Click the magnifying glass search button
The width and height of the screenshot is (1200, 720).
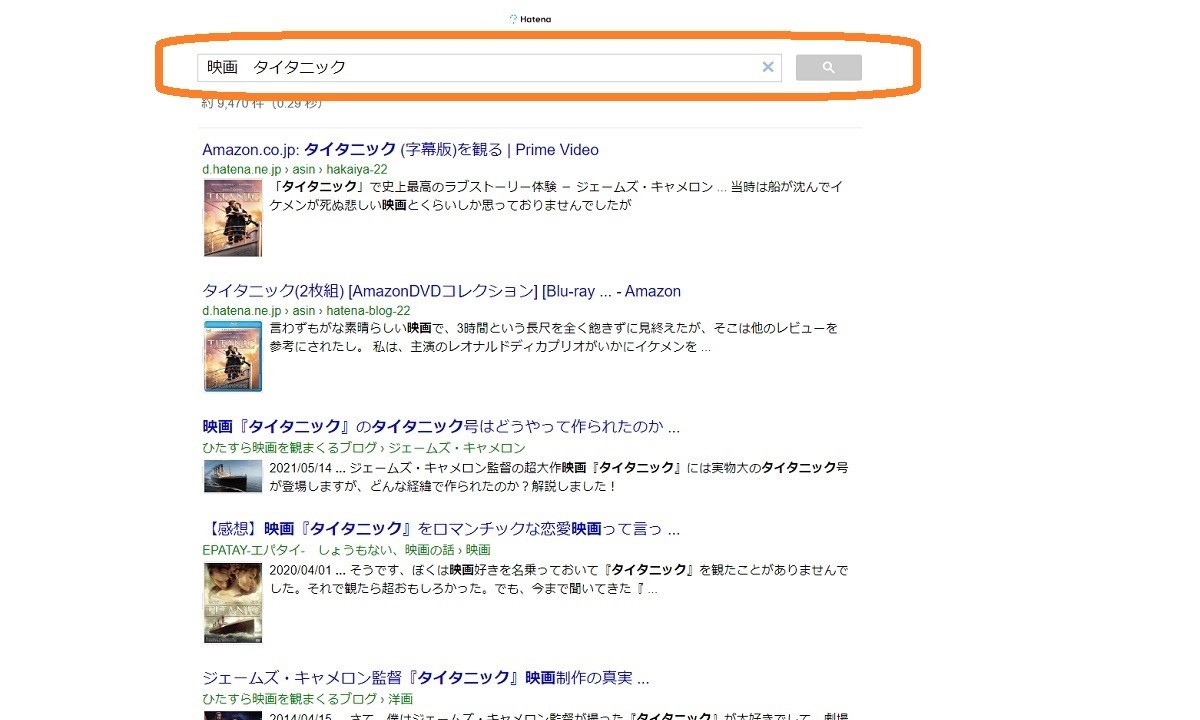pyautogui.click(x=828, y=67)
